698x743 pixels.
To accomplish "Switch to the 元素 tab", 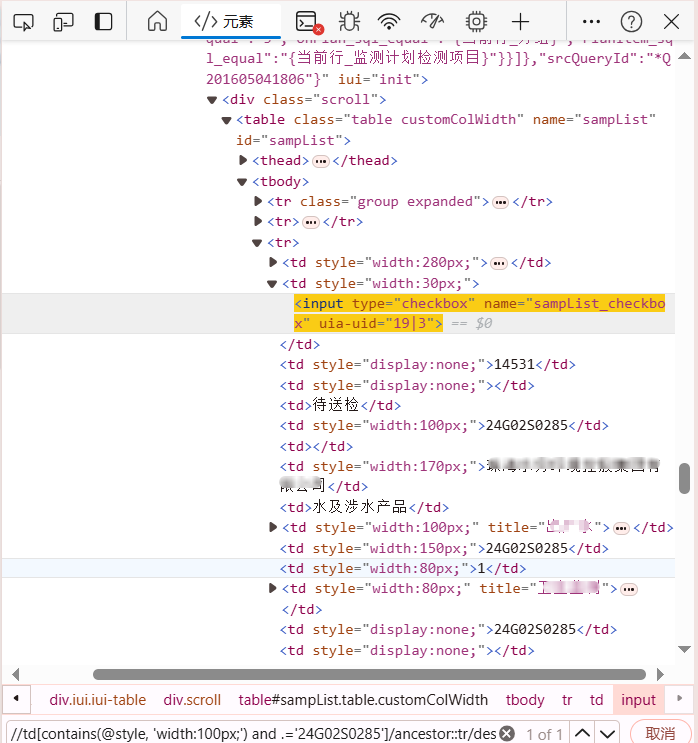I will pos(224,21).
